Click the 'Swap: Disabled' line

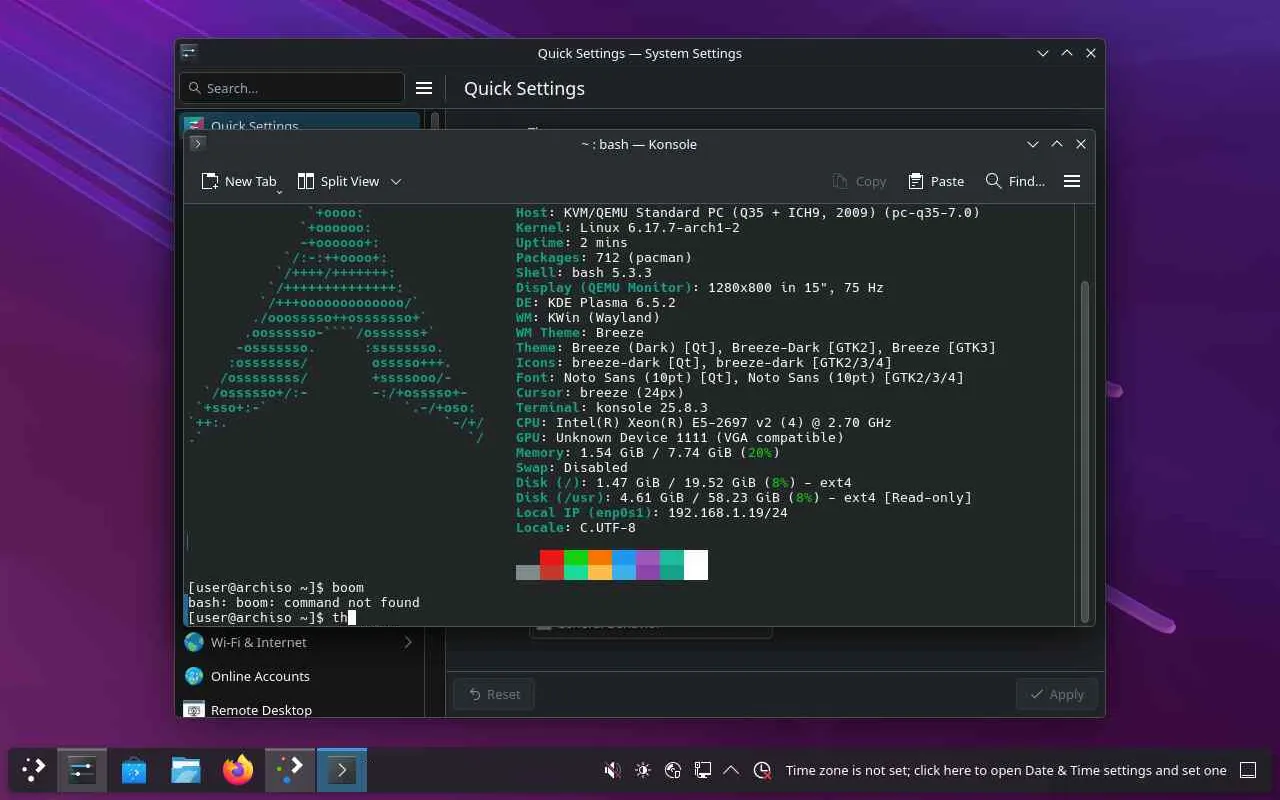click(572, 467)
